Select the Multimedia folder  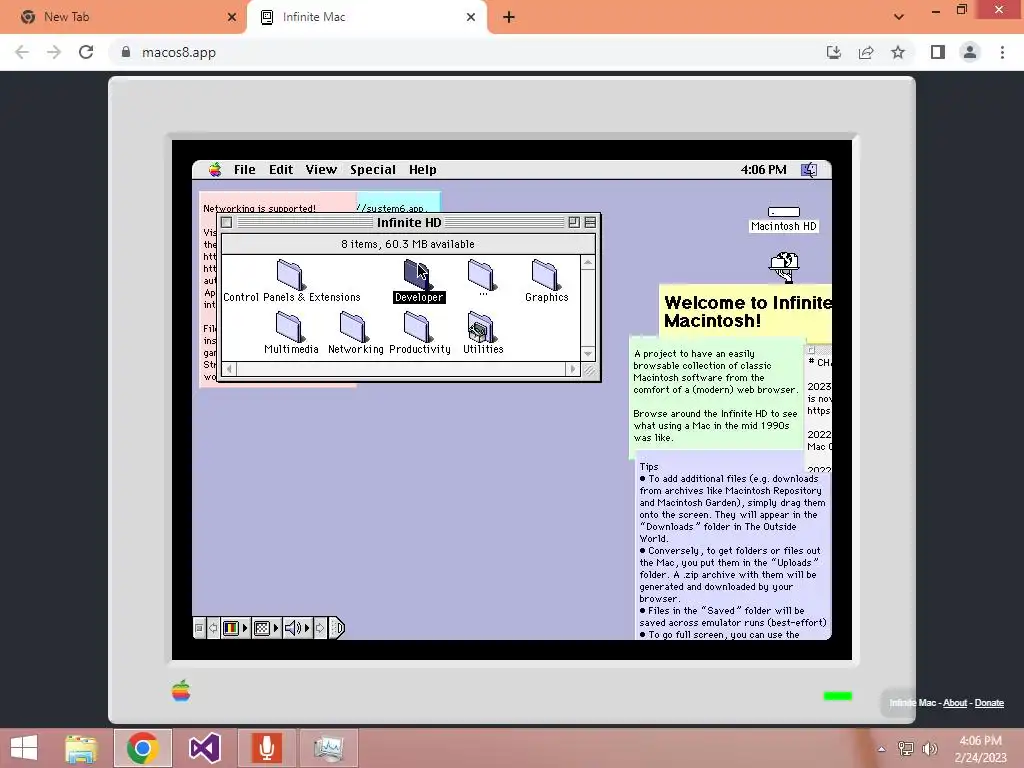click(291, 333)
